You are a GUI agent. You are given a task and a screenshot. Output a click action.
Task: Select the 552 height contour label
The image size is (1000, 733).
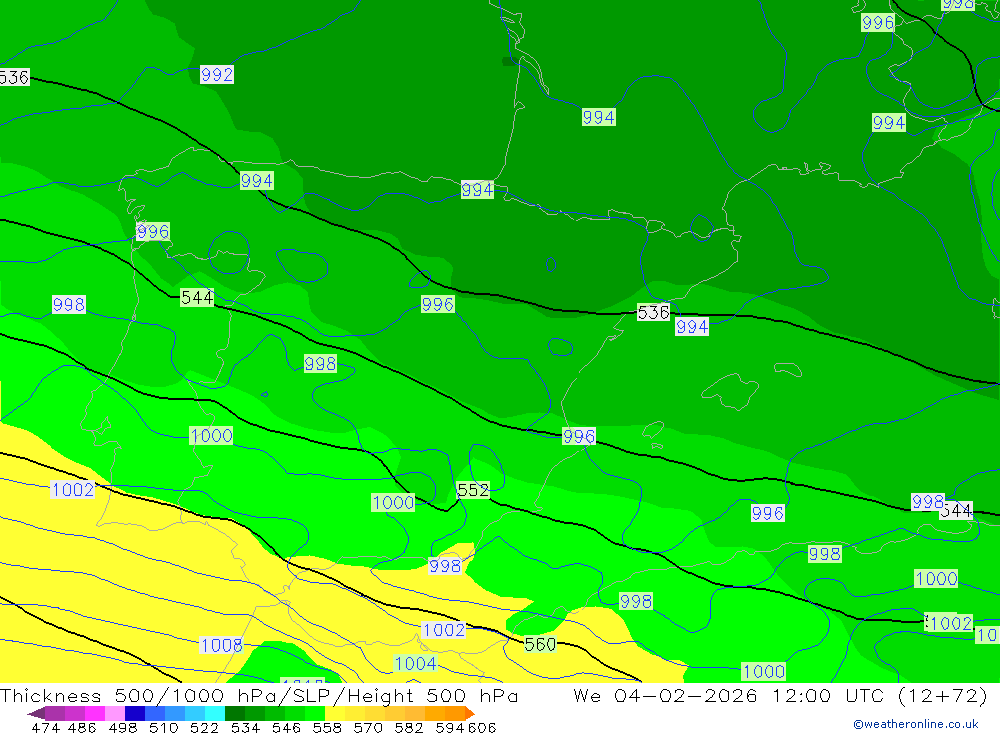[x=473, y=490]
